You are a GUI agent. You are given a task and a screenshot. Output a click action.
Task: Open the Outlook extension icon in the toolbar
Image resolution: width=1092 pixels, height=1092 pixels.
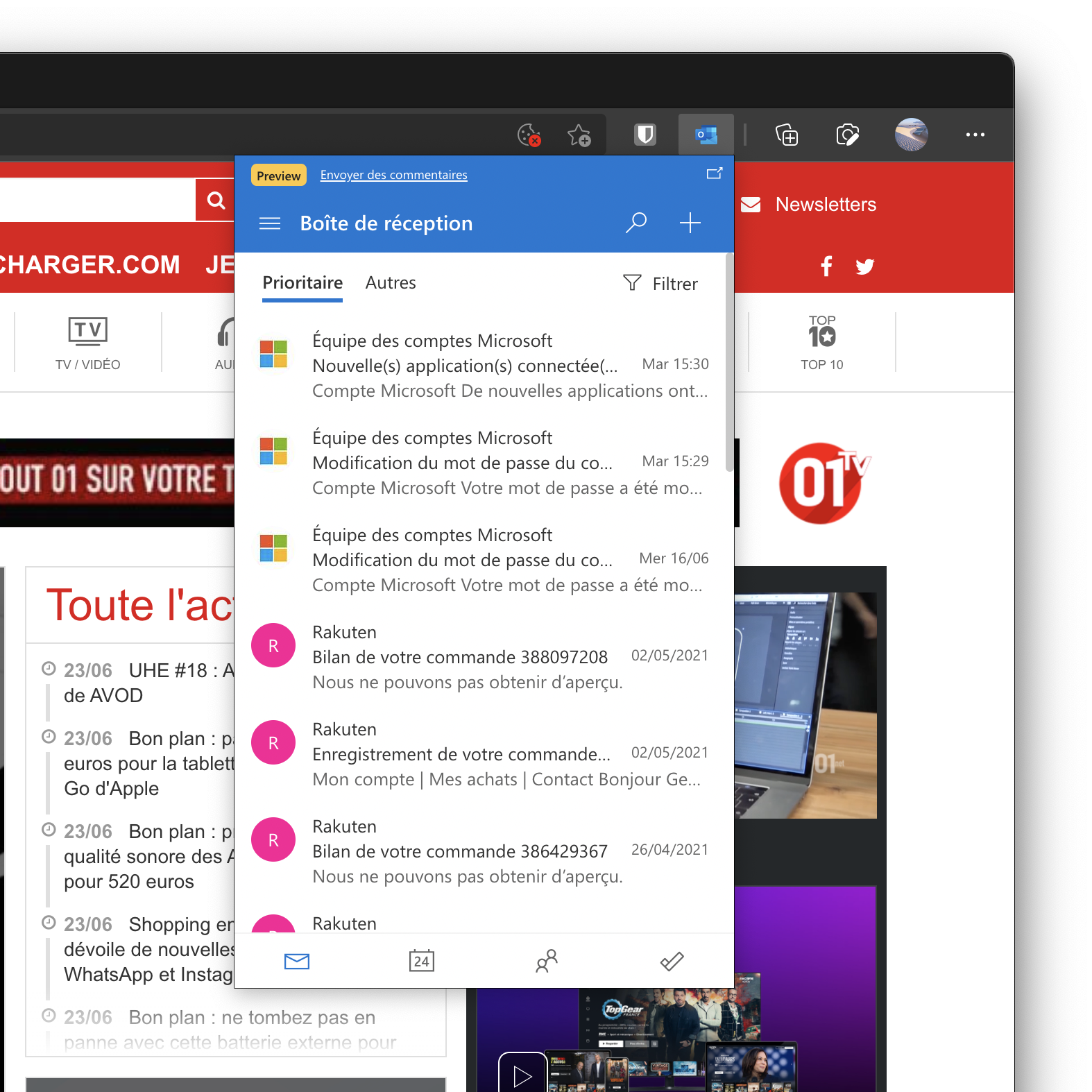coord(706,135)
